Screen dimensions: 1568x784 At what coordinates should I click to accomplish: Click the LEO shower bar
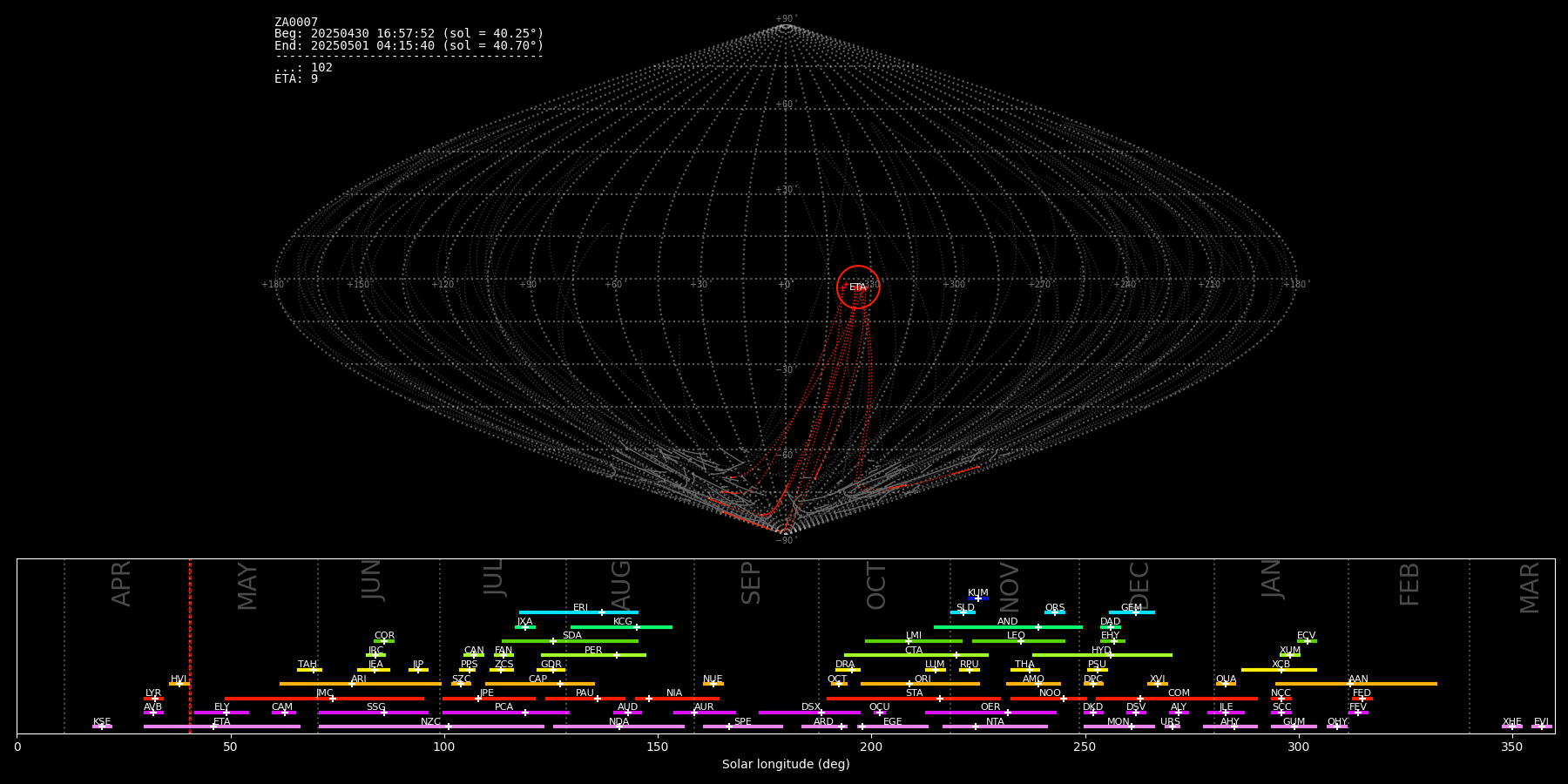1018,641
